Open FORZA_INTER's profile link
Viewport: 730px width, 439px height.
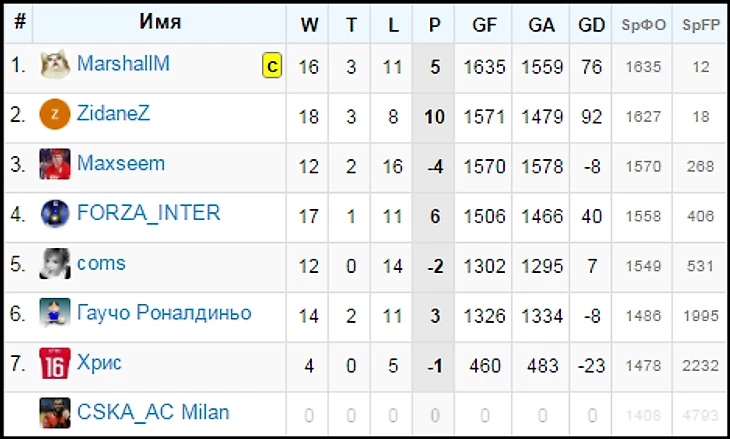[x=148, y=213]
